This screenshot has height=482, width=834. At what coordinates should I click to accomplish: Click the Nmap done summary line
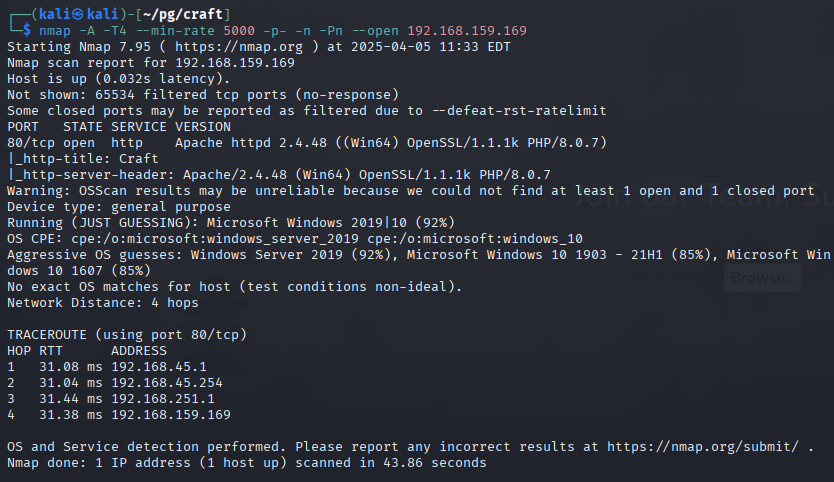[247, 463]
